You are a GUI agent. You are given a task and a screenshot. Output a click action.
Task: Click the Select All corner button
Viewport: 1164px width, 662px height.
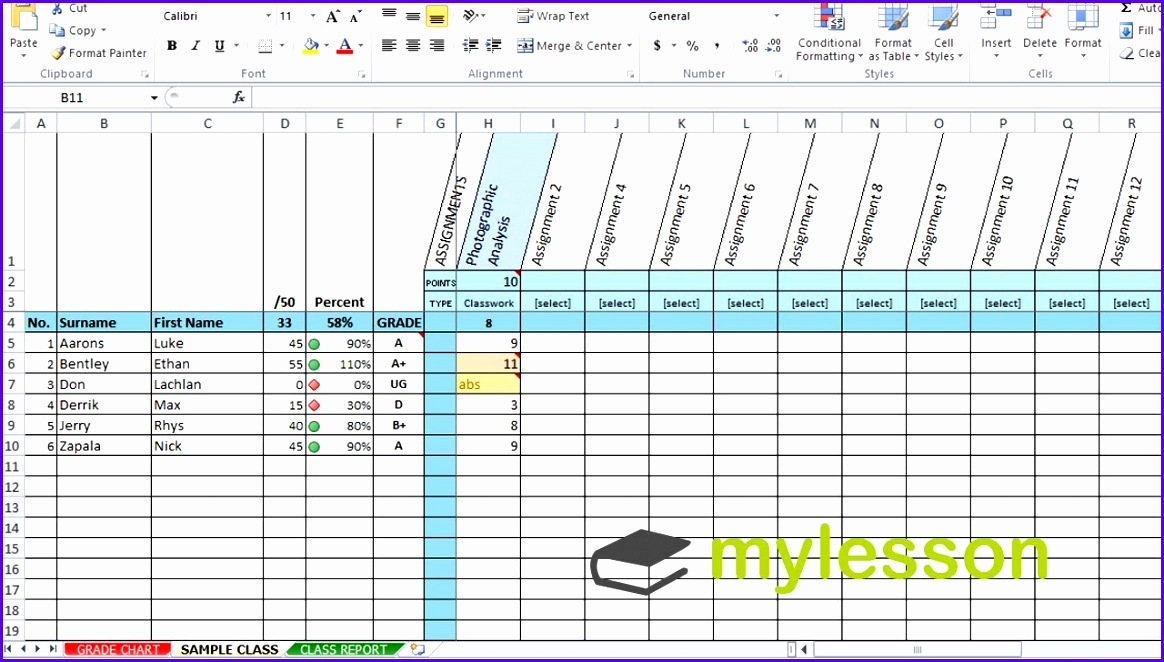(13, 124)
